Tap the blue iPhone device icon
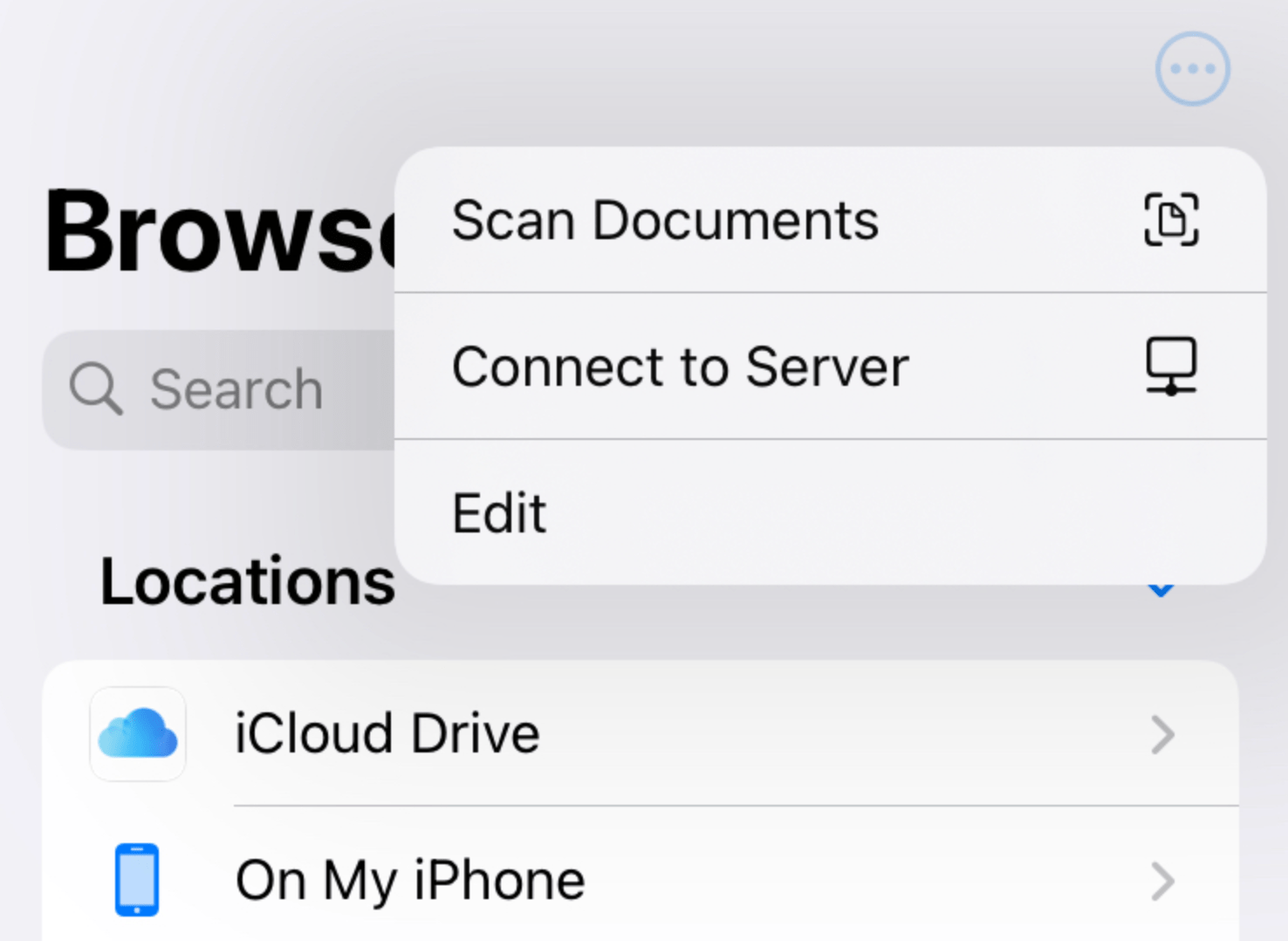Screen dimensions: 1288x941 [137, 880]
